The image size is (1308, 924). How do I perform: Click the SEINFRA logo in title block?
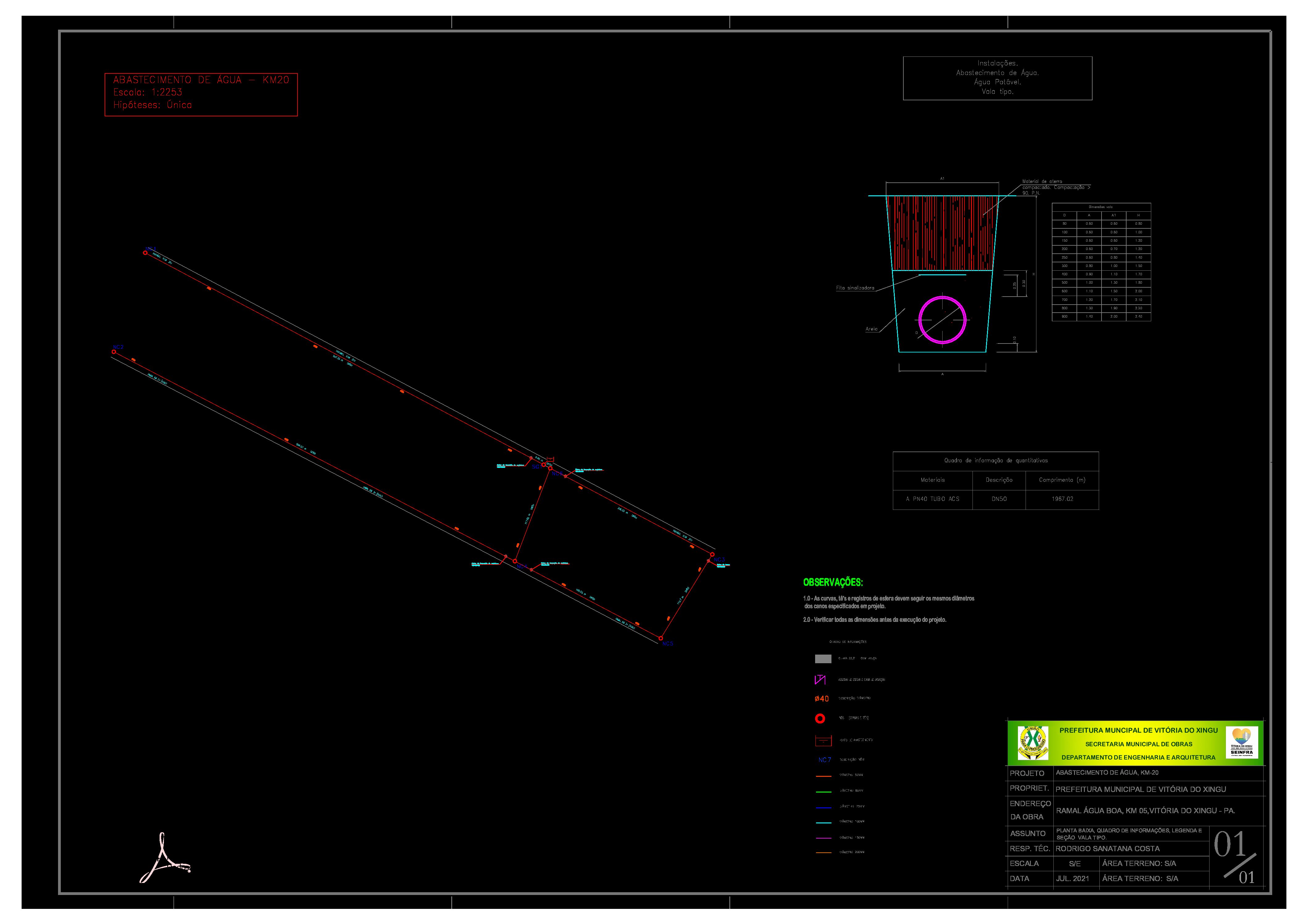[x=1241, y=742]
